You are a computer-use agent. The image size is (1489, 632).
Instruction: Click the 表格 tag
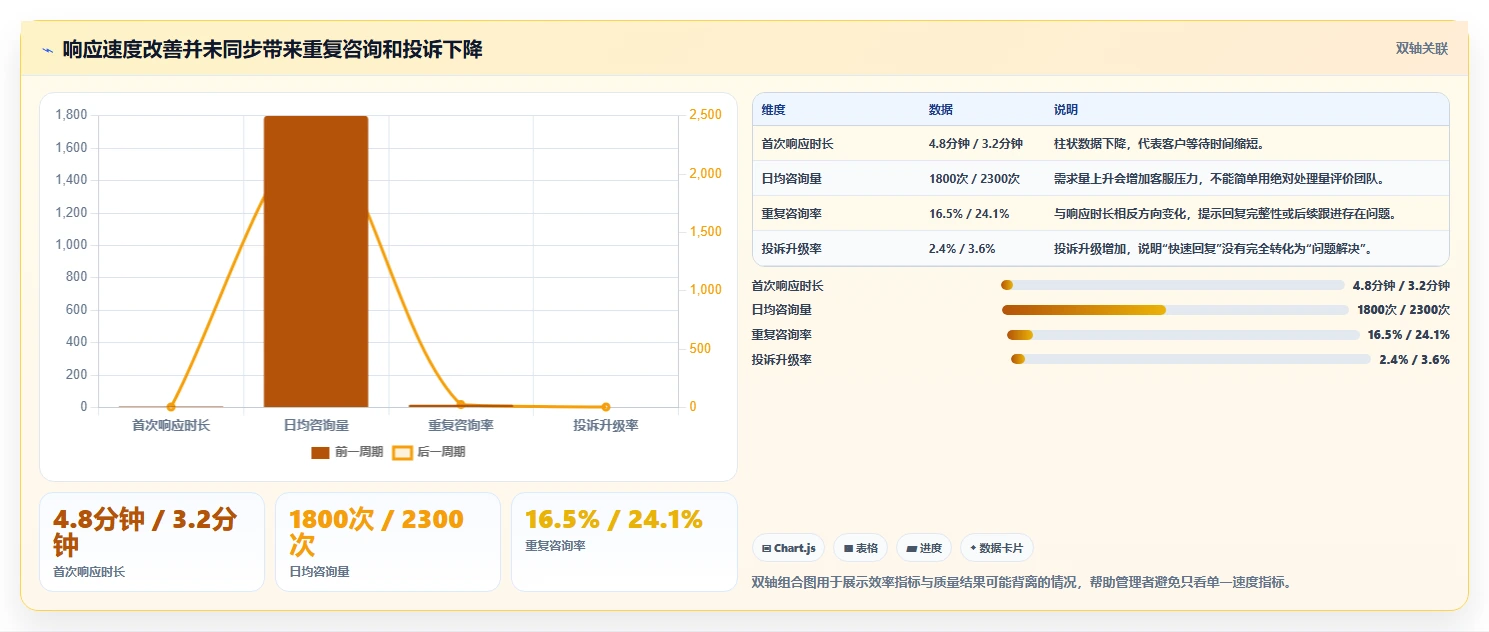point(860,548)
